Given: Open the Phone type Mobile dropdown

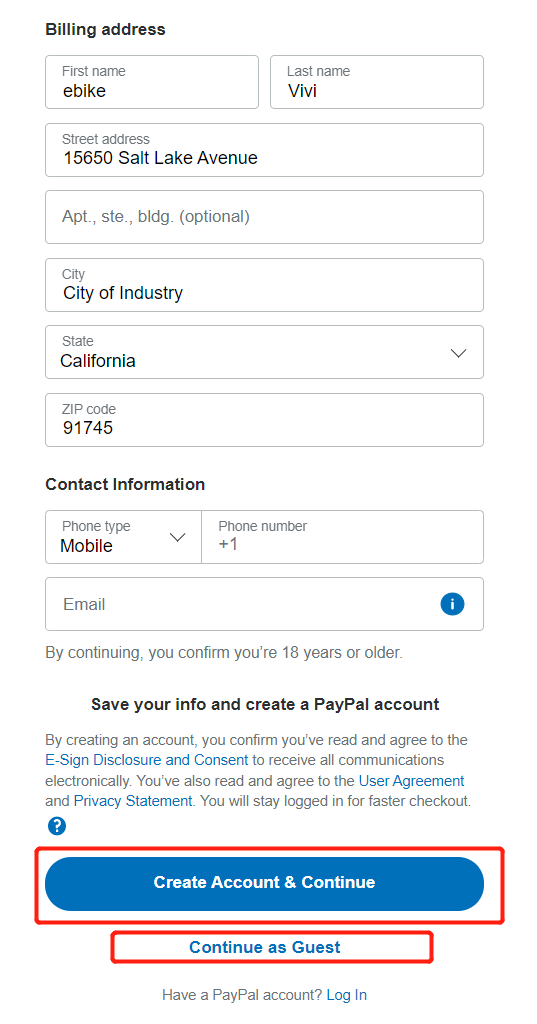Looking at the screenshot, I should coord(123,537).
